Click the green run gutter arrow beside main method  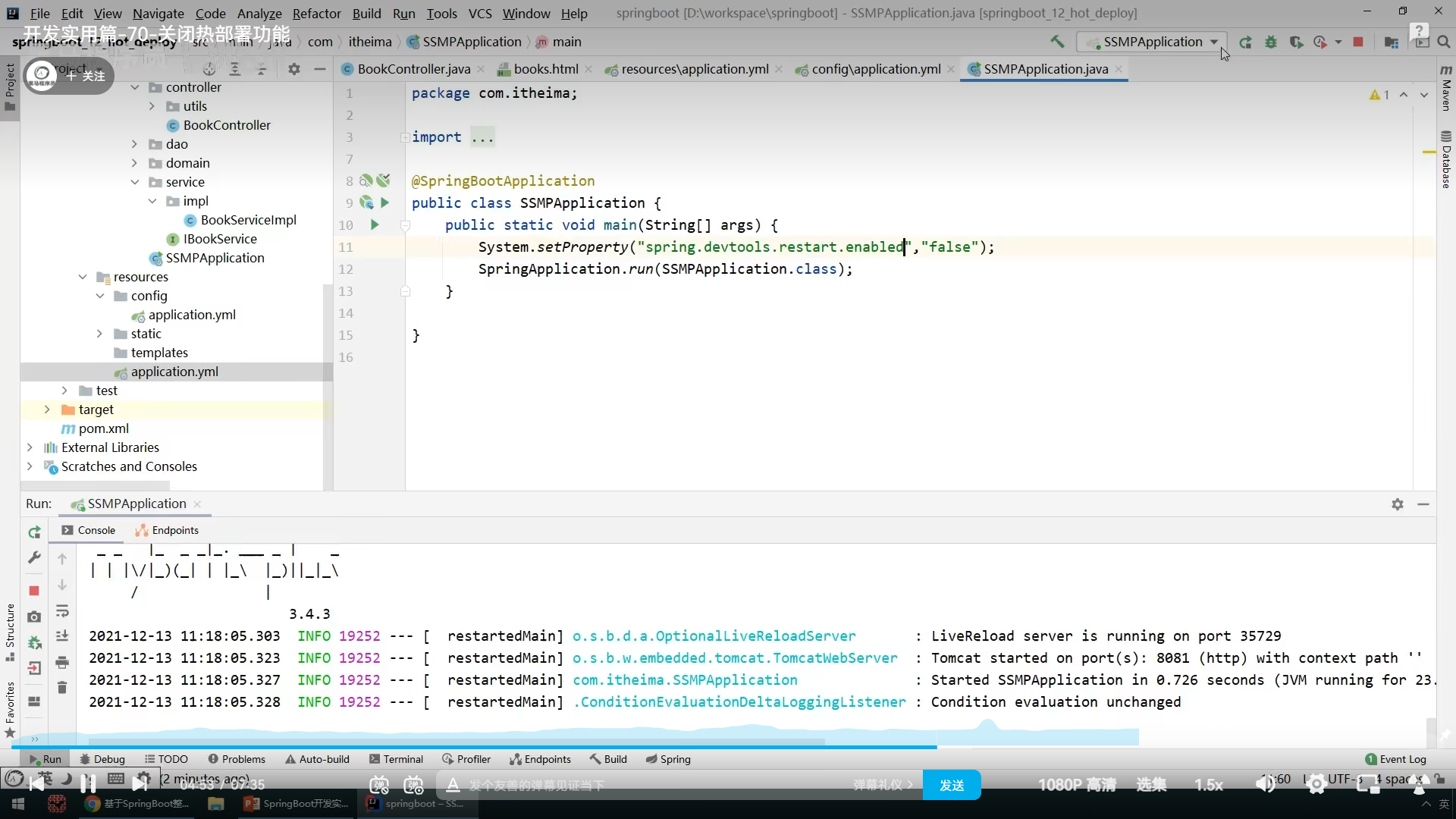pos(375,224)
